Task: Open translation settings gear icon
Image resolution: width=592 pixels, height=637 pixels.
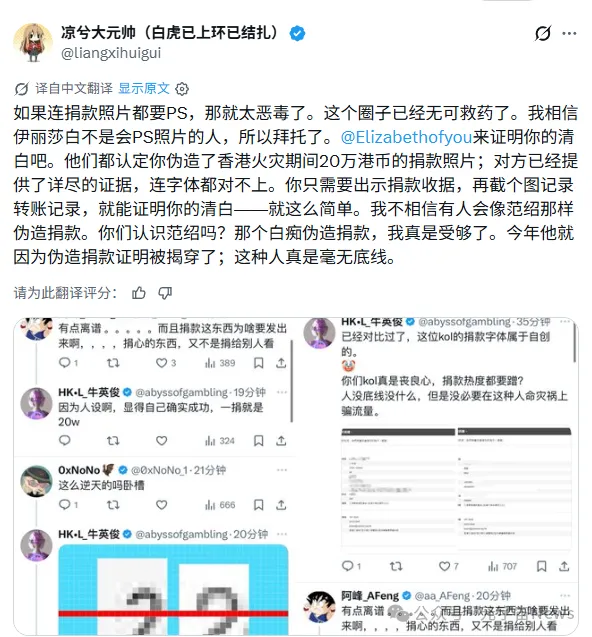Action: coord(182,89)
